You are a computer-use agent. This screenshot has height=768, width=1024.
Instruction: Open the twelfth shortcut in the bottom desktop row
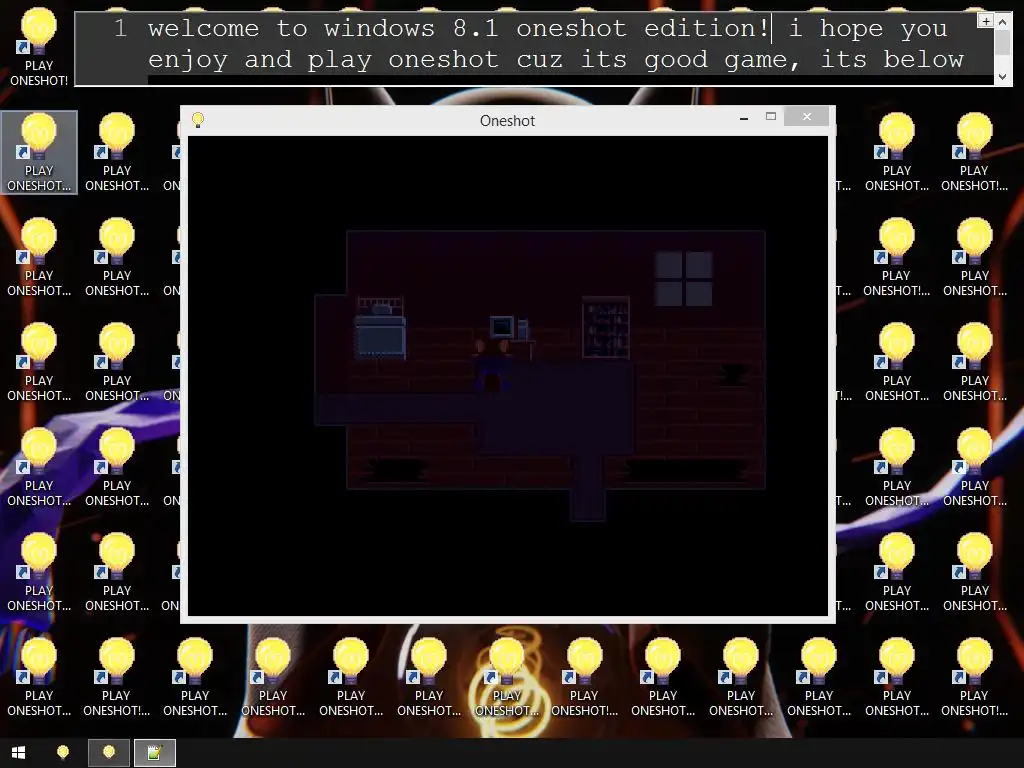tap(897, 677)
